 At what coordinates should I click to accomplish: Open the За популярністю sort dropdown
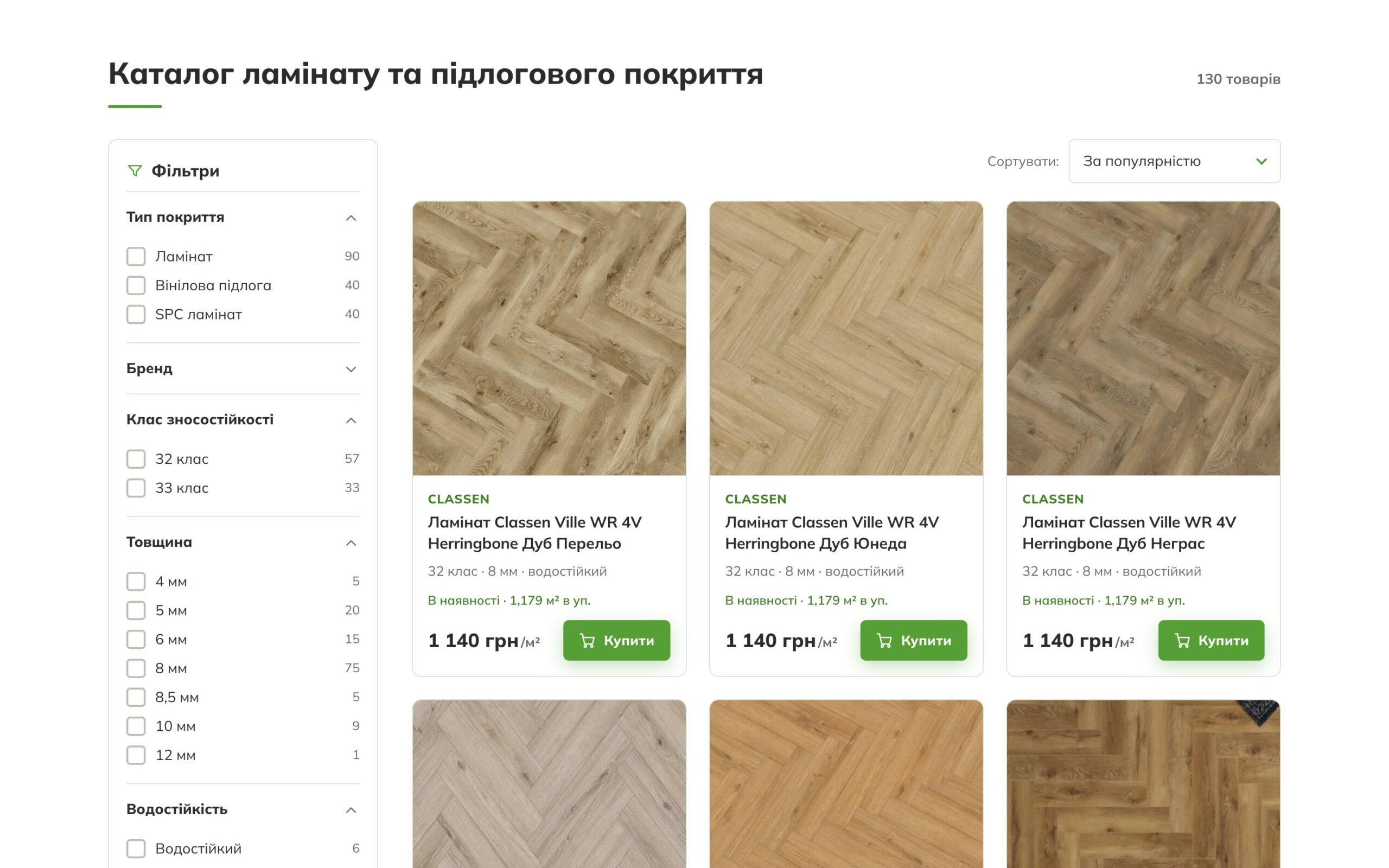(x=1174, y=161)
